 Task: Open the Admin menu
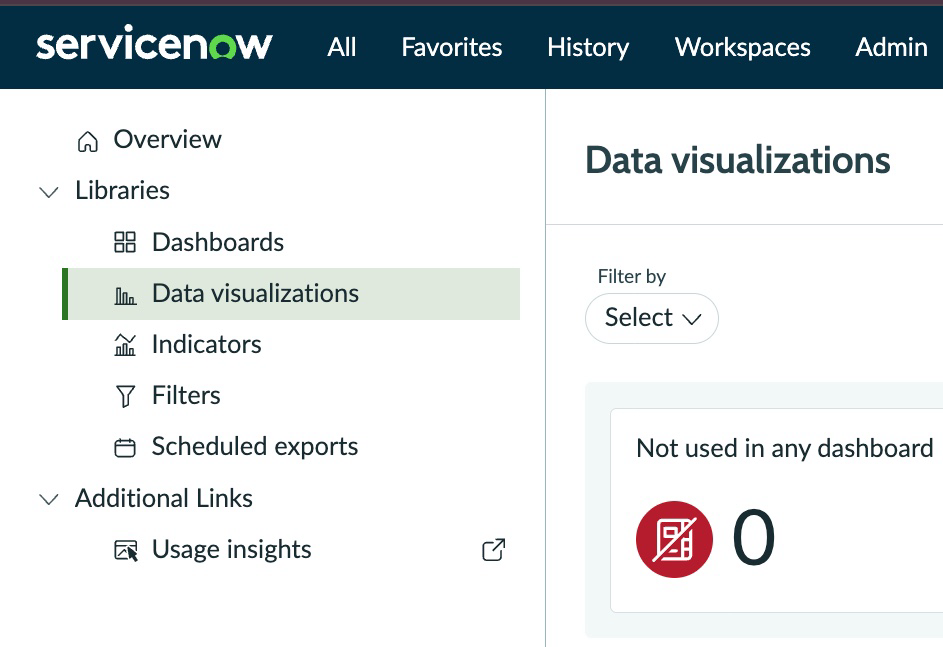coord(891,47)
